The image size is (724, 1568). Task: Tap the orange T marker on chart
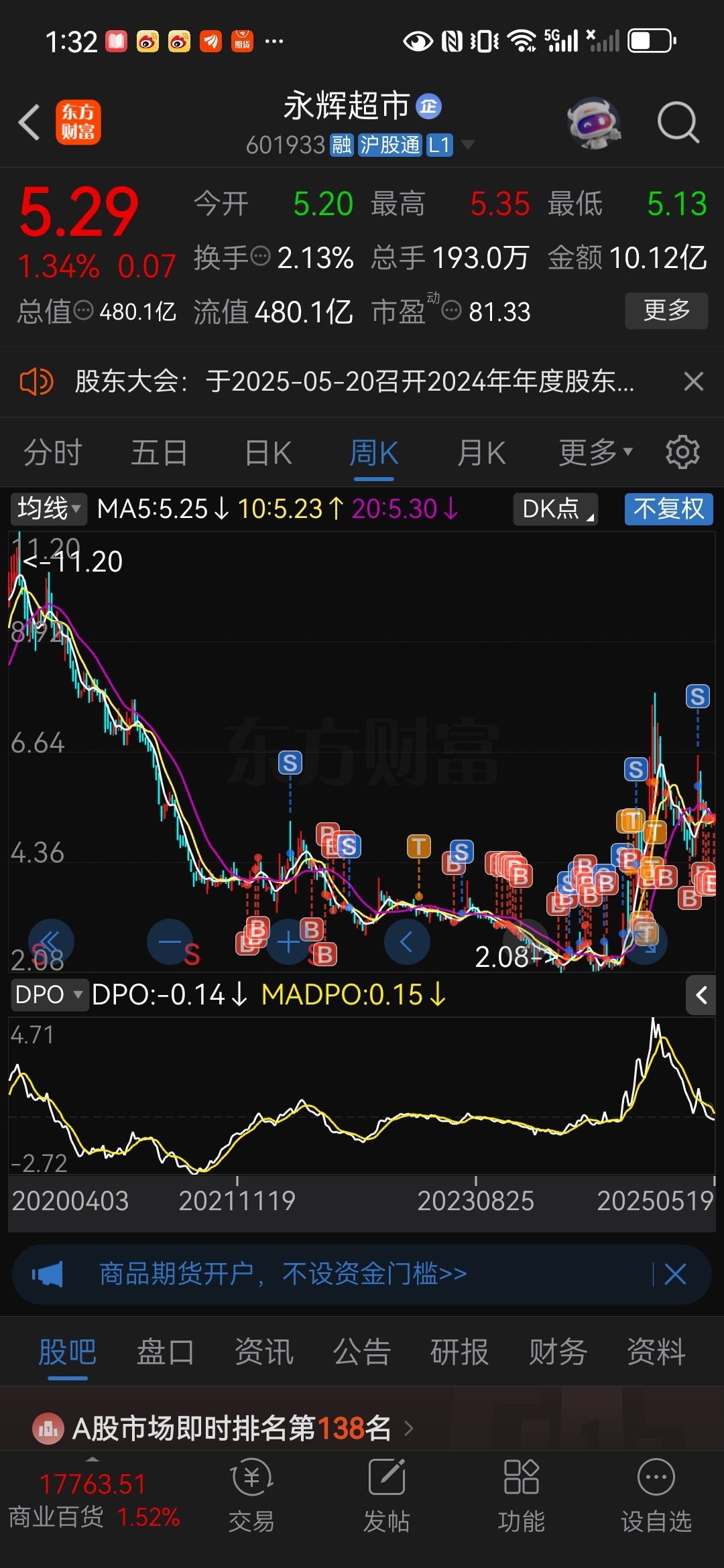pyautogui.click(x=419, y=846)
